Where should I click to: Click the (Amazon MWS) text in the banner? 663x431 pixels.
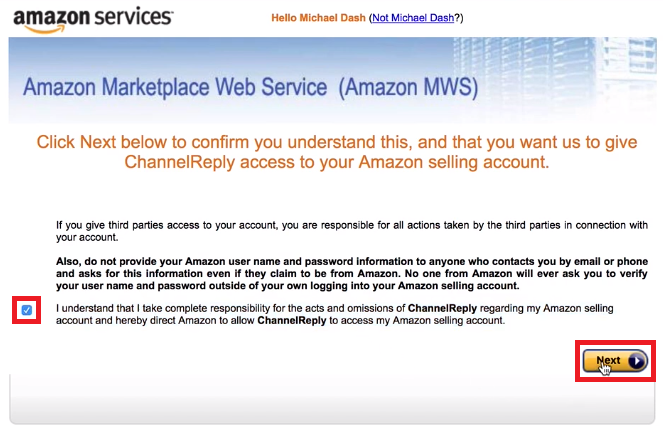click(x=408, y=87)
